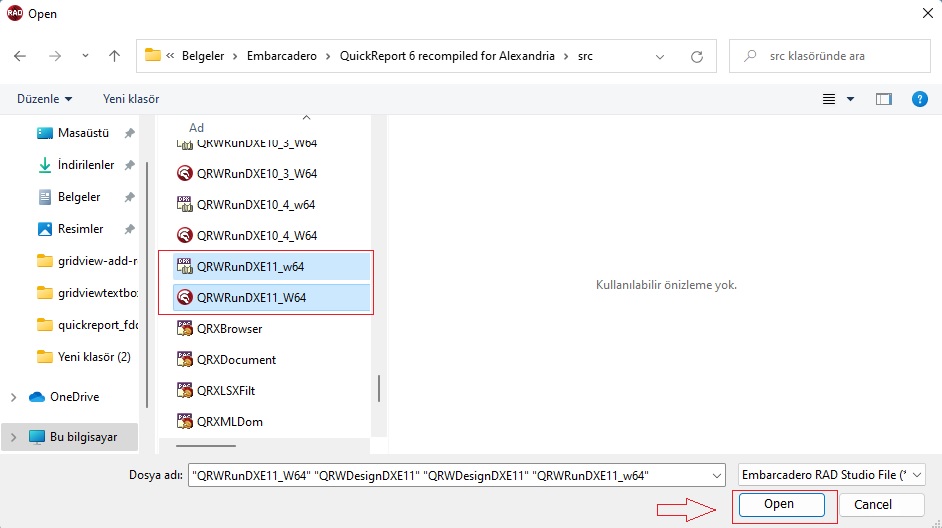The width and height of the screenshot is (942, 528).
Task: Click the navigation pane vertical scrollbar
Action: 147,285
